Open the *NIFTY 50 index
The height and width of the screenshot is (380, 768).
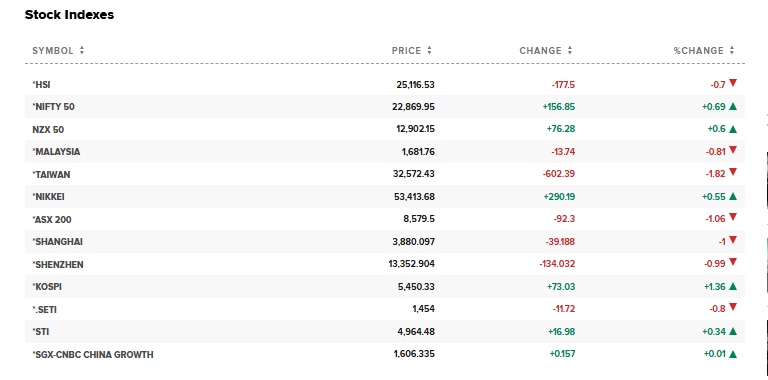pyautogui.click(x=53, y=107)
